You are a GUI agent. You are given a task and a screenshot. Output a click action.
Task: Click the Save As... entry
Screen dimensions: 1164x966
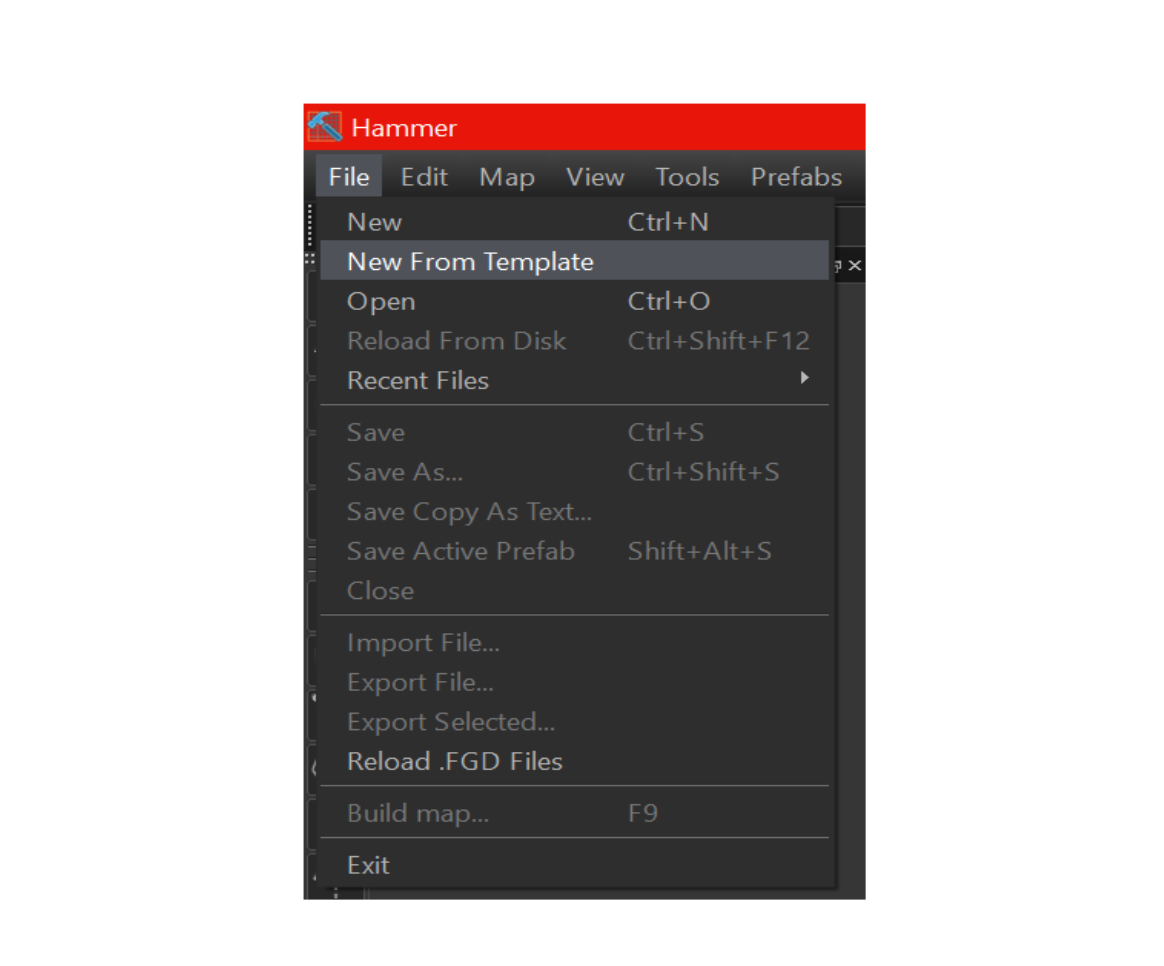point(575,471)
